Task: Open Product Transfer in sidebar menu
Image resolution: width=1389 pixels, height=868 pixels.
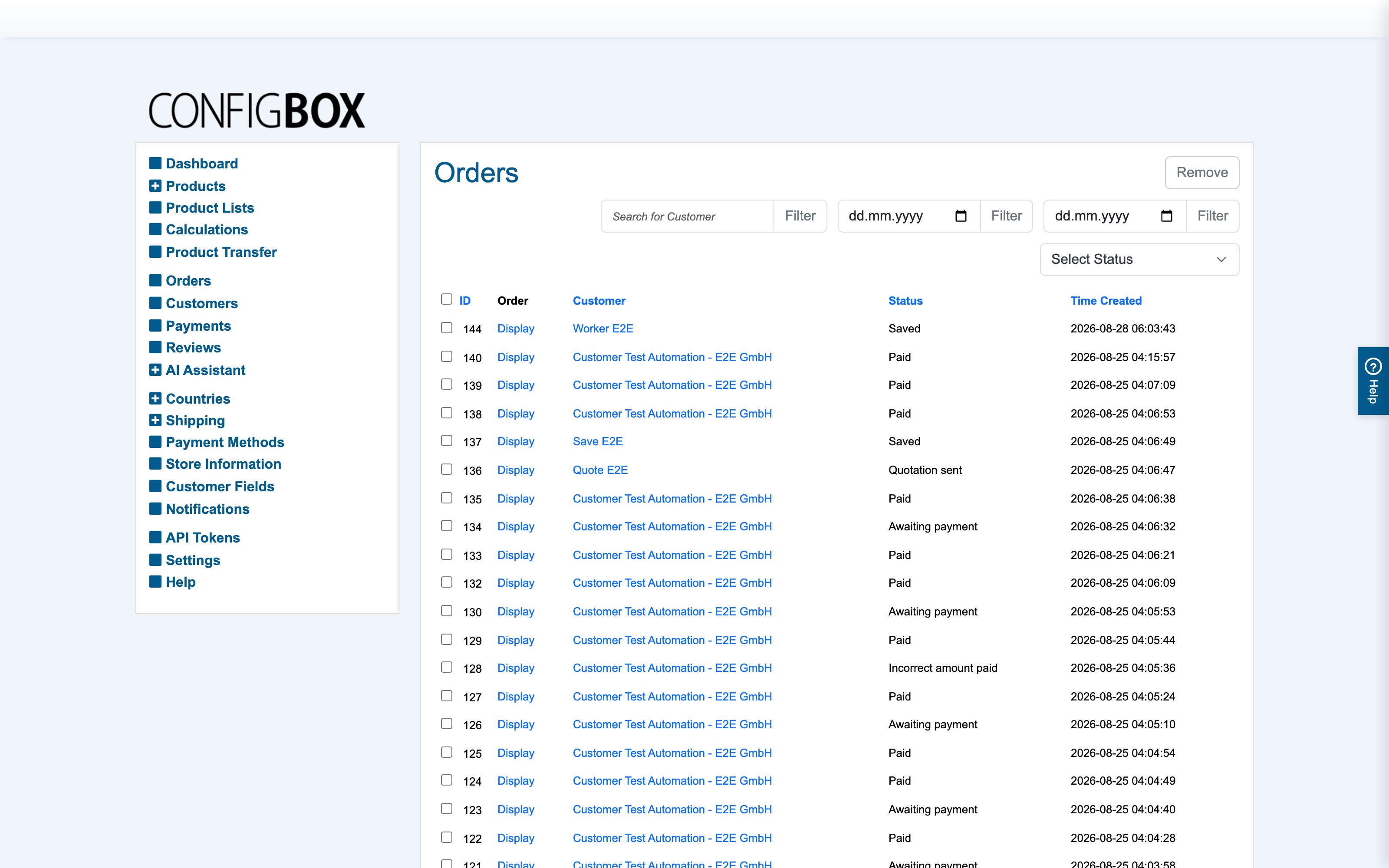Action: coord(221,252)
